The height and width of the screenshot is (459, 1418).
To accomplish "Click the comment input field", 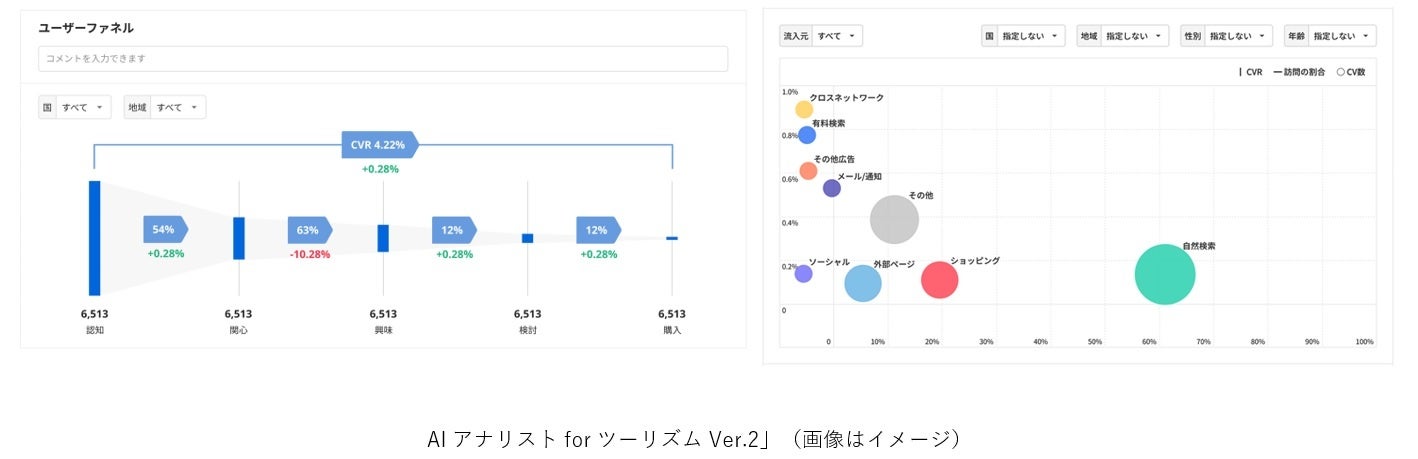I will pos(383,59).
